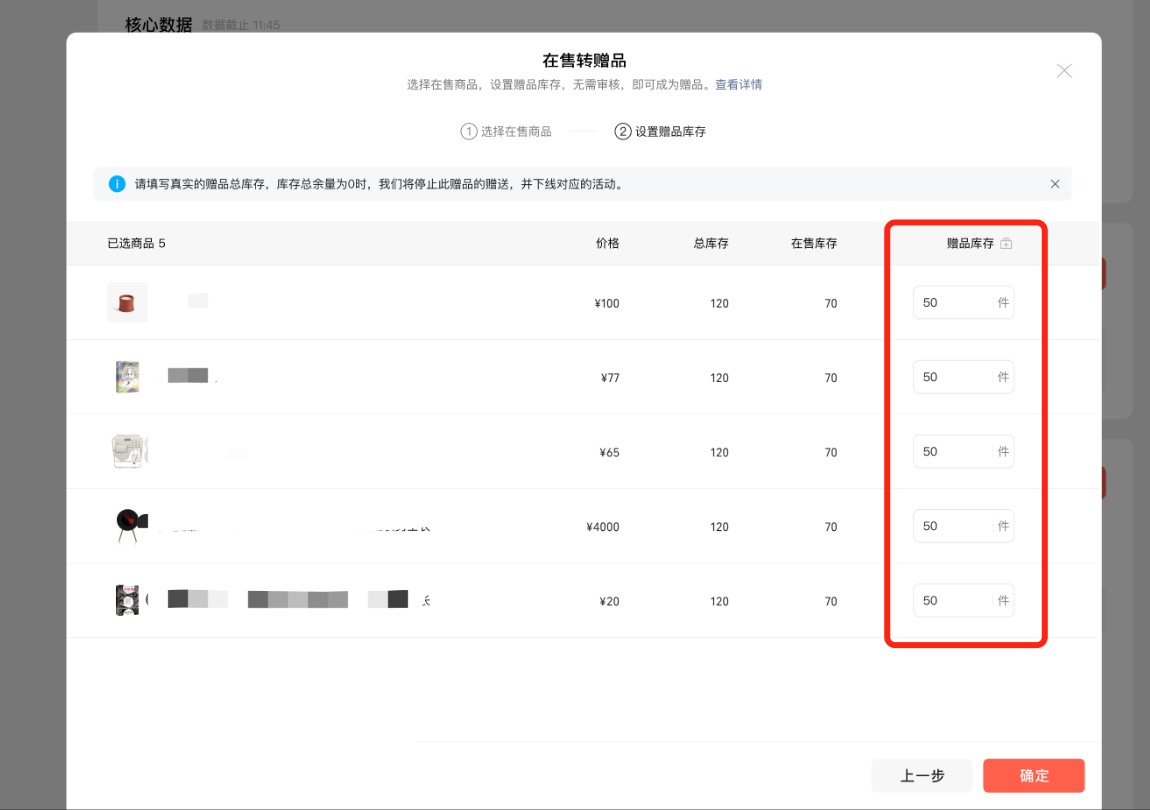Confirm with the red 确定 button
Image resolution: width=1150 pixels, height=810 pixels.
coord(1033,776)
